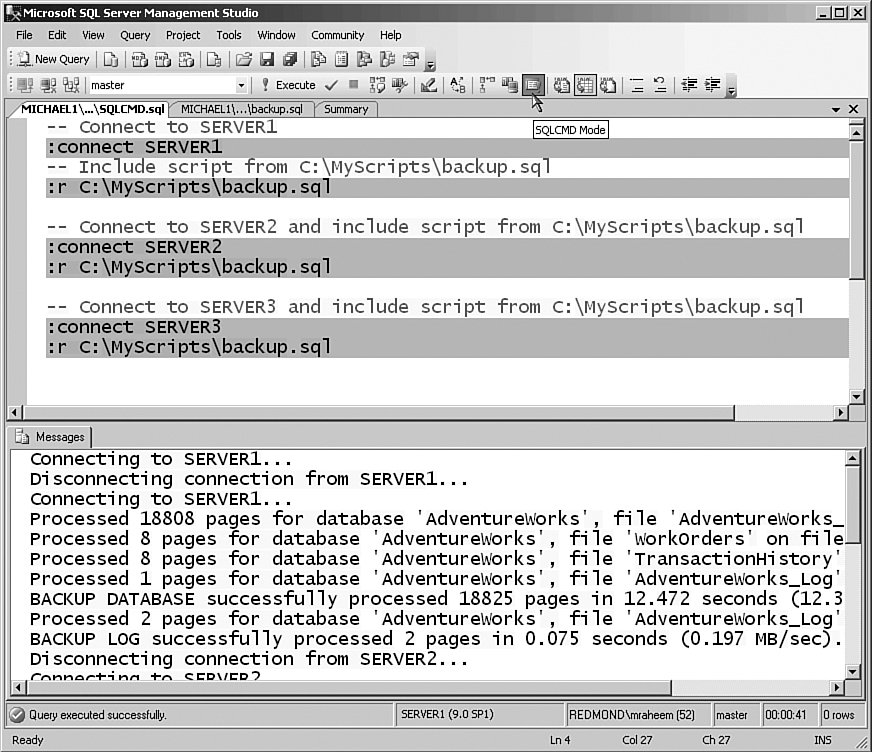Viewport: 872px width, 752px height.
Task: Open the Community menu
Action: [338, 35]
